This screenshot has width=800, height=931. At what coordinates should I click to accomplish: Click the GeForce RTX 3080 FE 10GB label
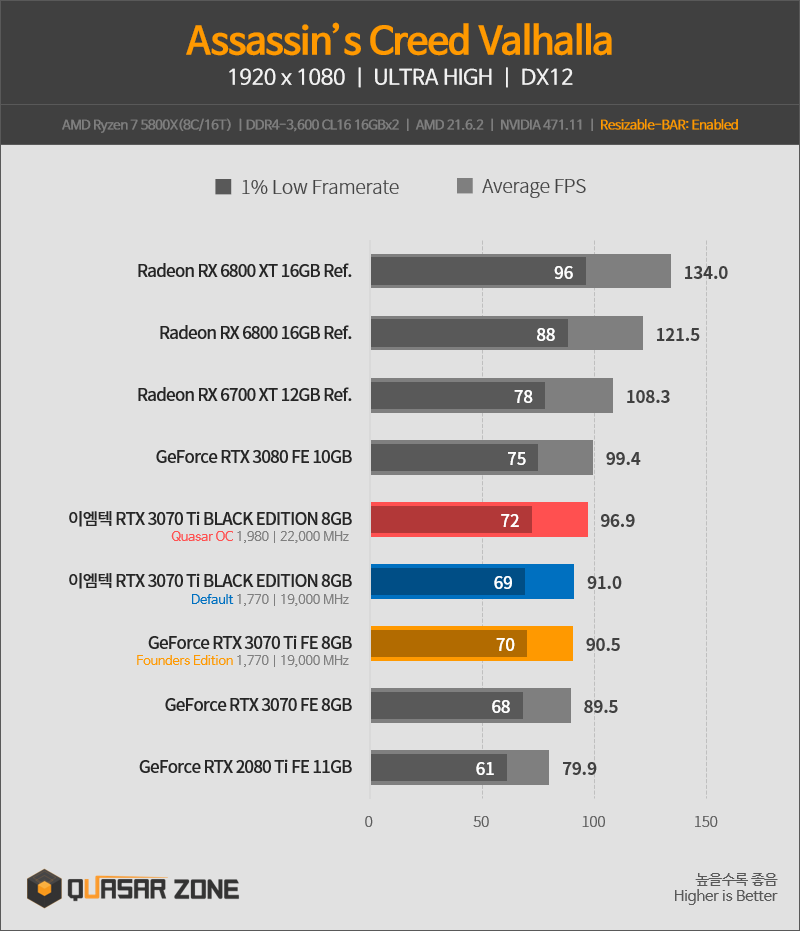click(254, 457)
